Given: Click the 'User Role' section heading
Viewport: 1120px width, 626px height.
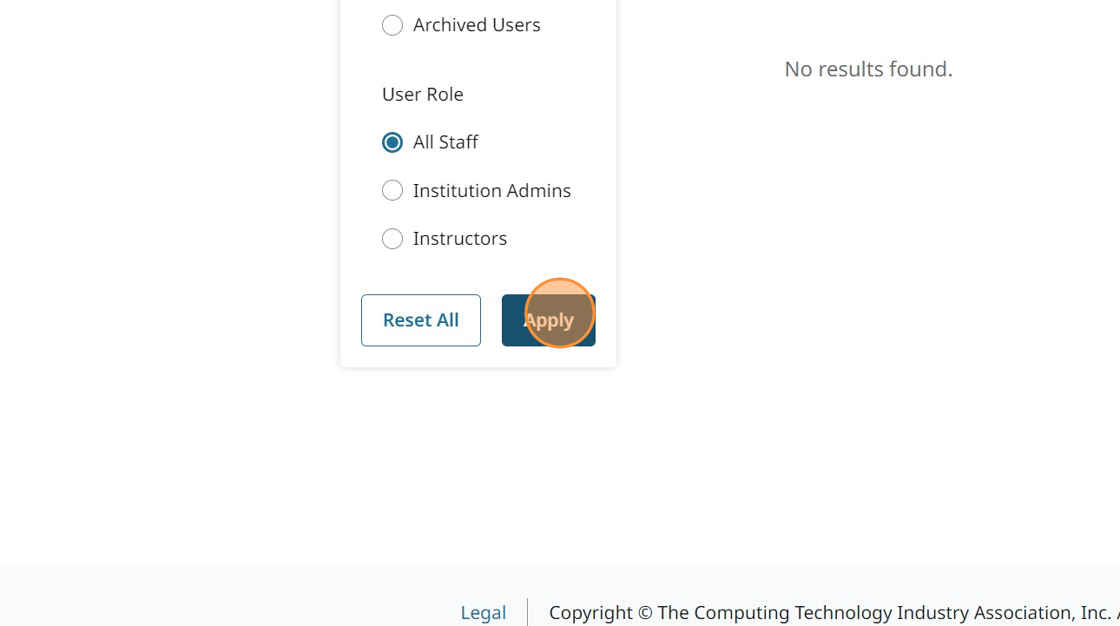Looking at the screenshot, I should (x=422, y=94).
